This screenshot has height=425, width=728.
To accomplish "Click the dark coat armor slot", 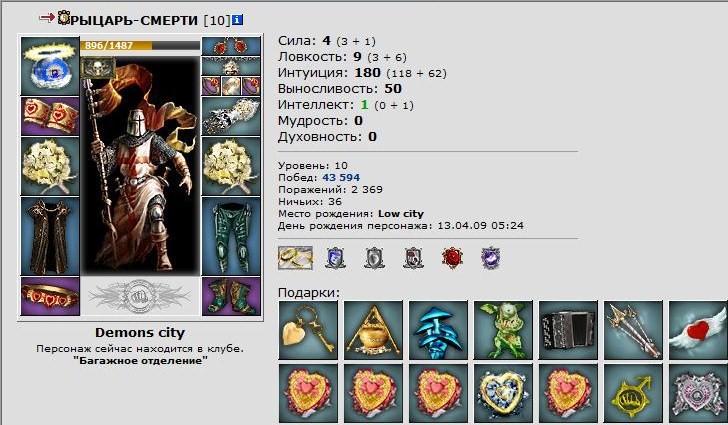I will click(50, 236).
